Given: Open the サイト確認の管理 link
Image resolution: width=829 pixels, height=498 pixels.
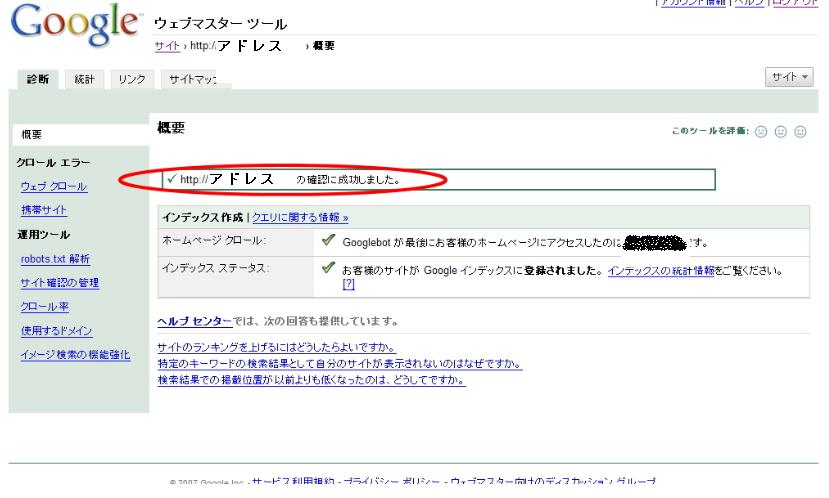Looking at the screenshot, I should (60, 283).
